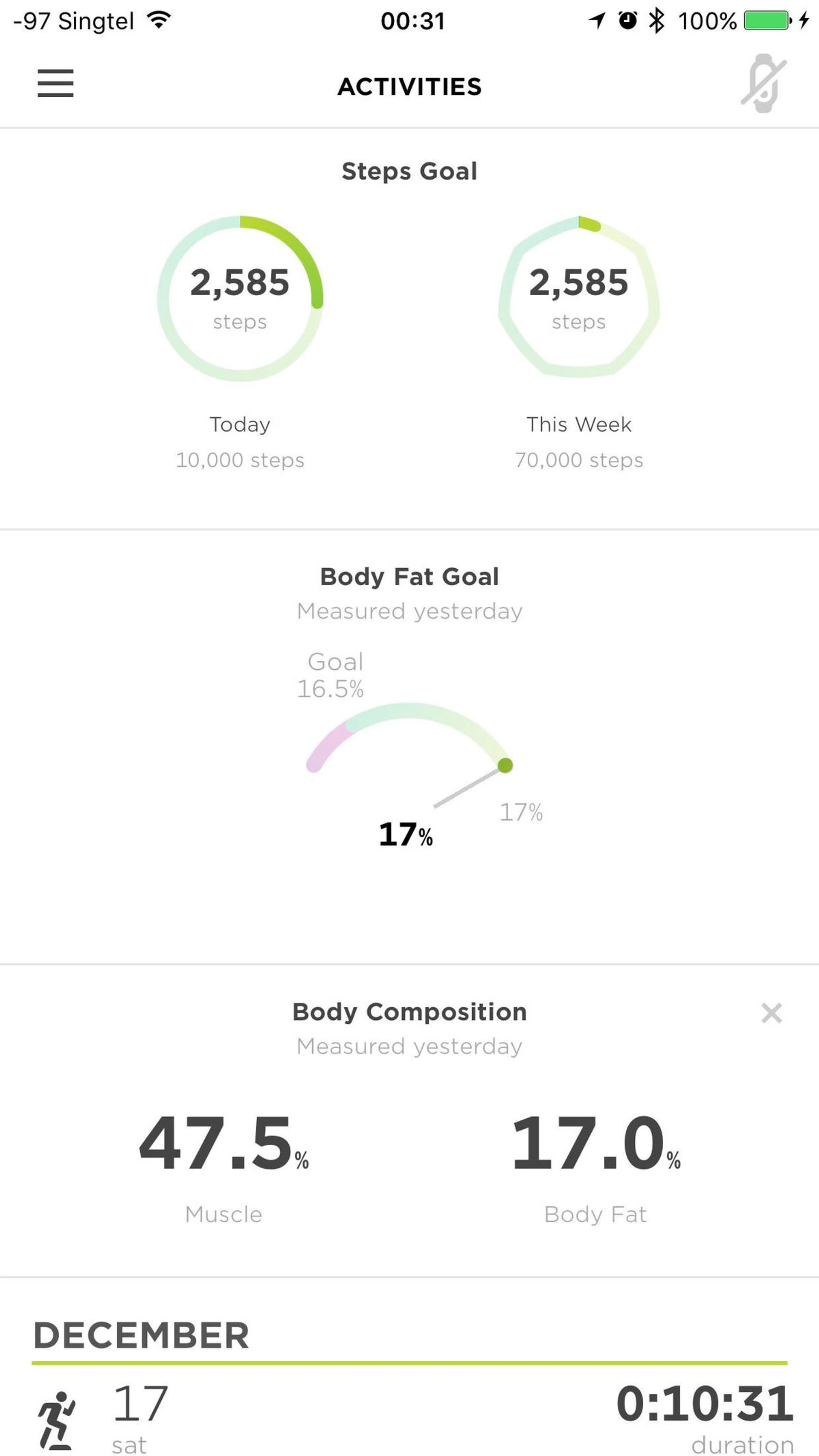
Task: Open the hamburger menu
Action: pyautogui.click(x=55, y=83)
